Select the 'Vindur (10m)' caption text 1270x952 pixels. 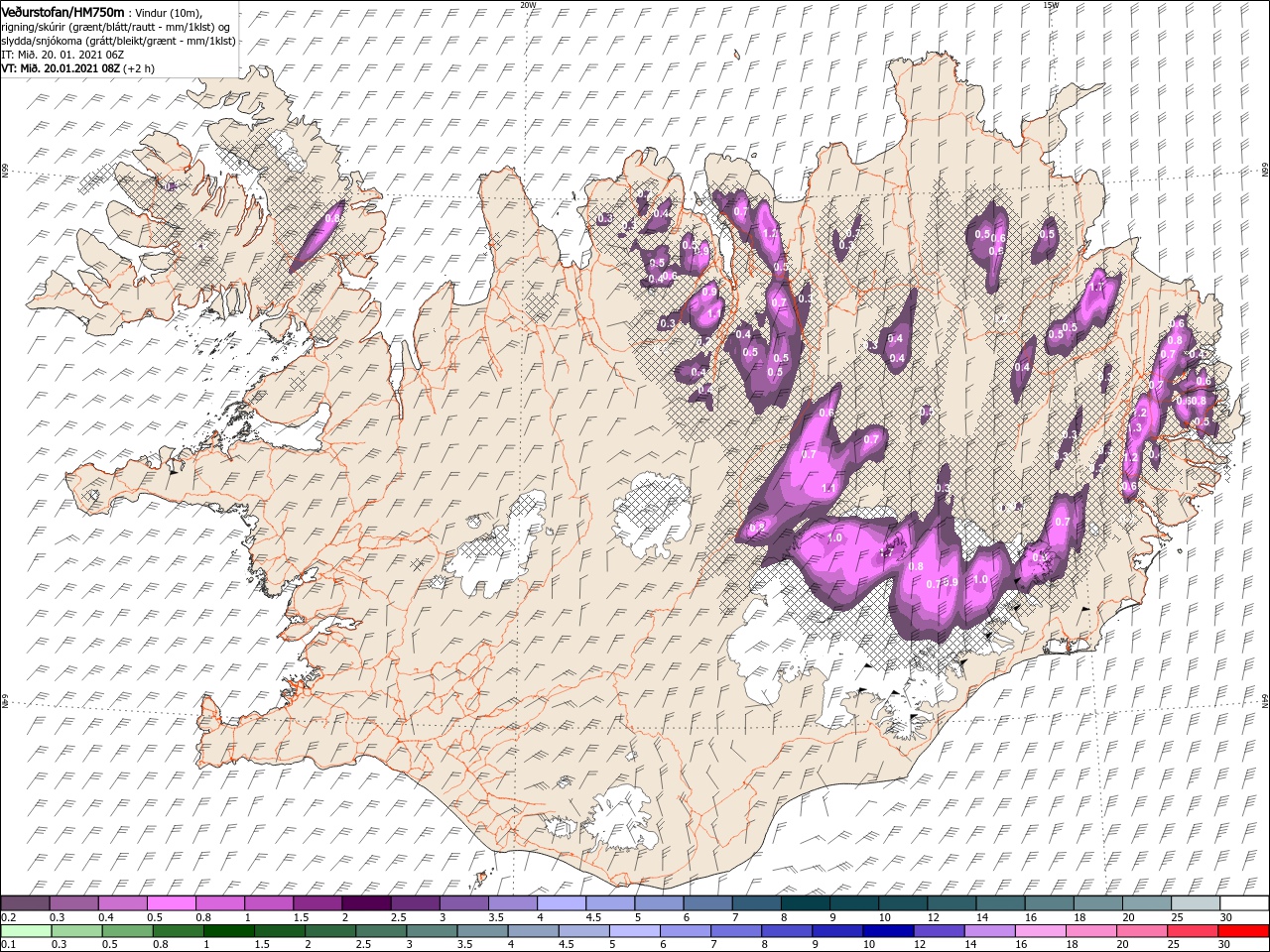[x=169, y=12]
